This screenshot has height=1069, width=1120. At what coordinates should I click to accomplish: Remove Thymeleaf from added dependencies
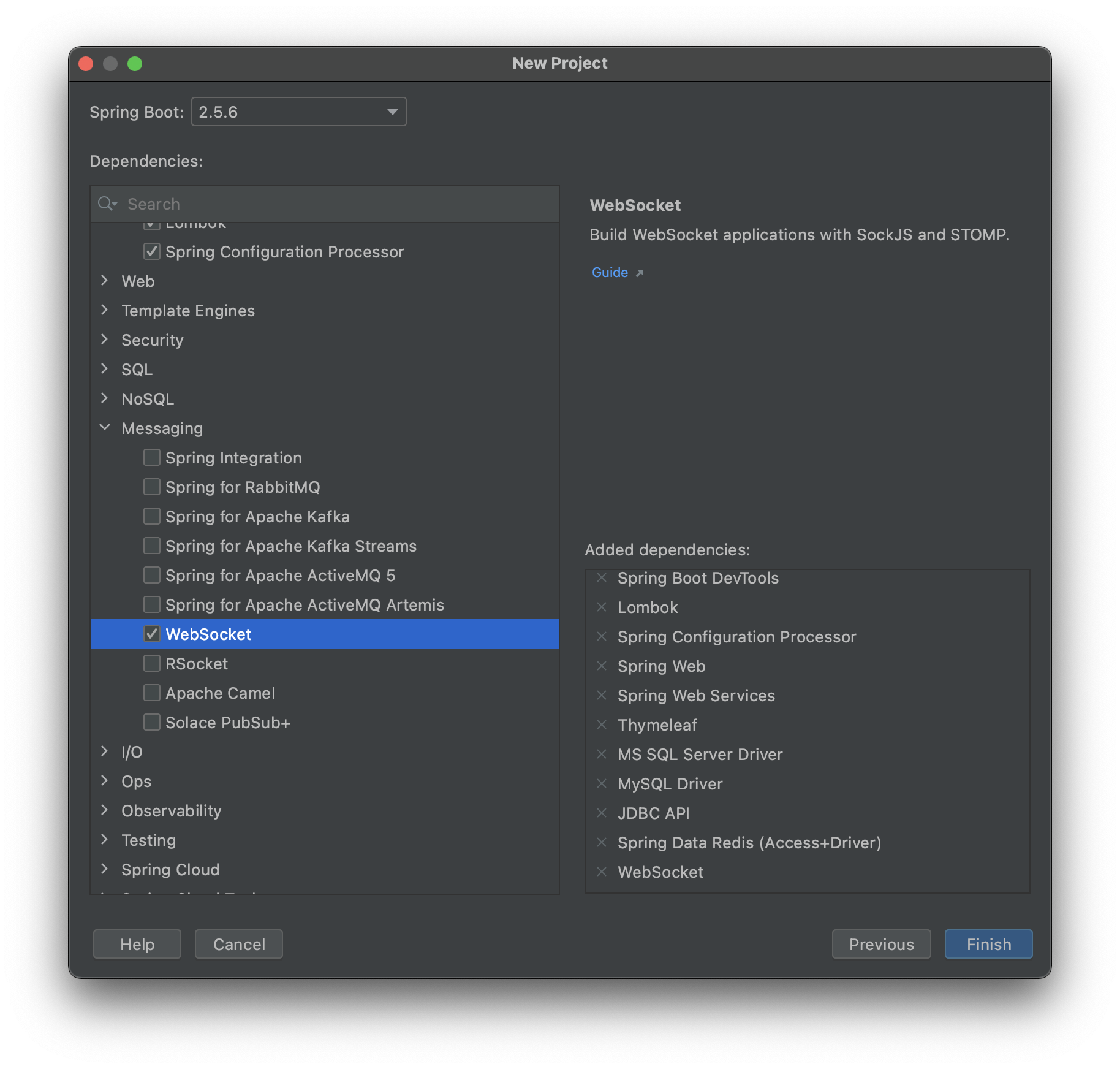pos(602,725)
